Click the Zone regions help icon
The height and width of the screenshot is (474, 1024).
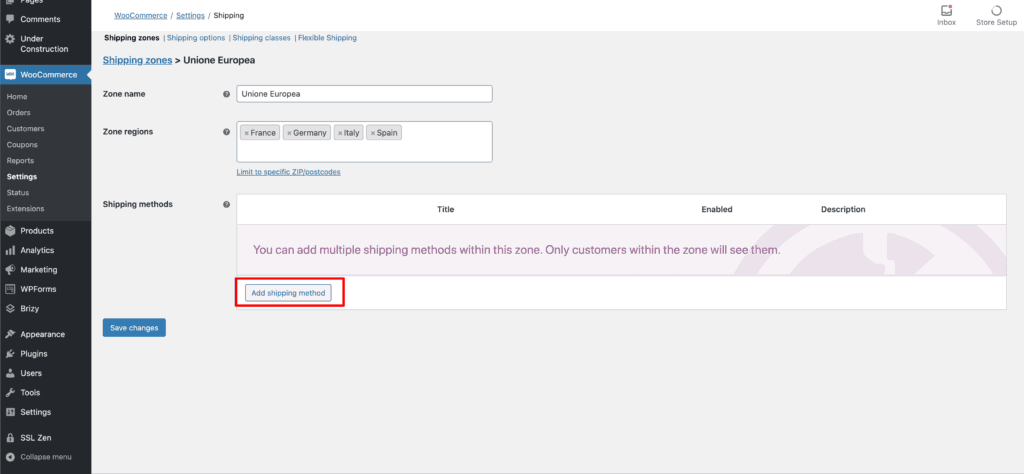(227, 132)
